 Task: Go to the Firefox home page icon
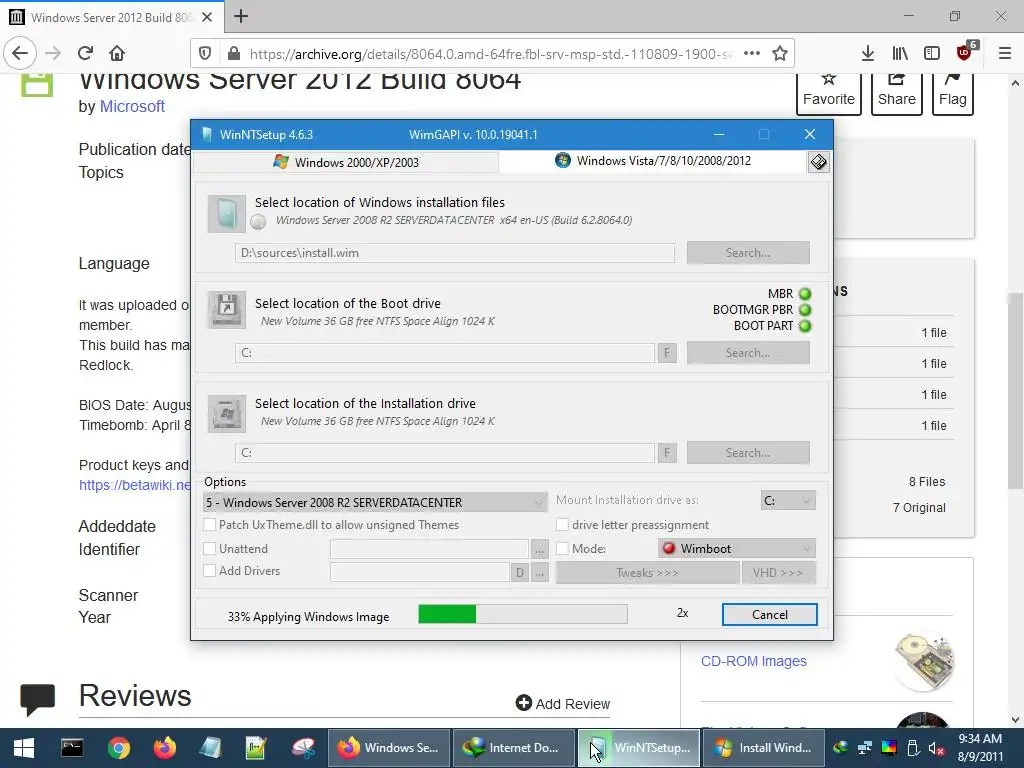click(x=117, y=53)
